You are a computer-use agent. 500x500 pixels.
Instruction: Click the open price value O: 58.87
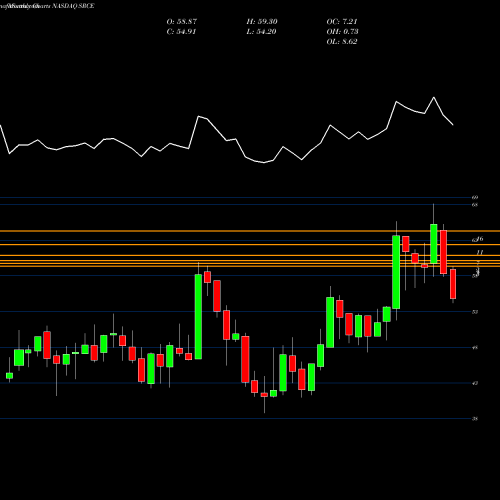click(182, 22)
